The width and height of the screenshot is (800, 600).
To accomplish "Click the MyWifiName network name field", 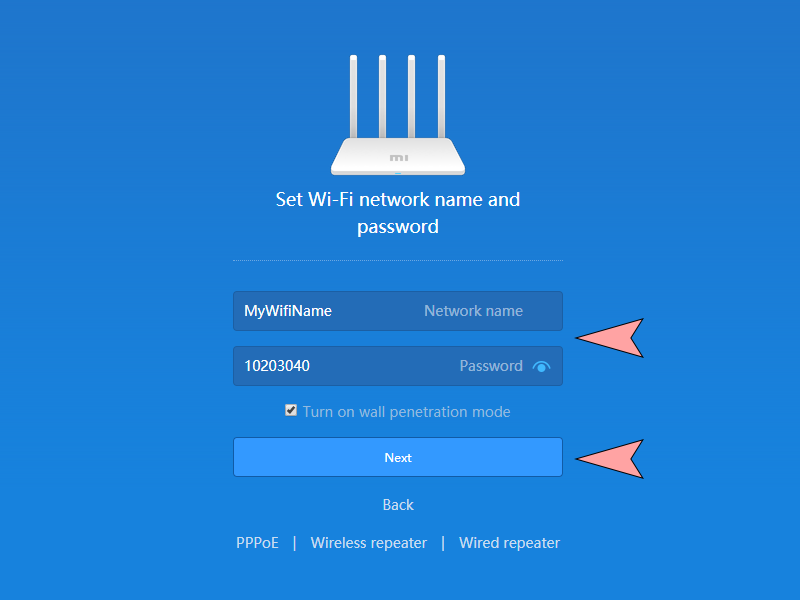I will [x=398, y=311].
